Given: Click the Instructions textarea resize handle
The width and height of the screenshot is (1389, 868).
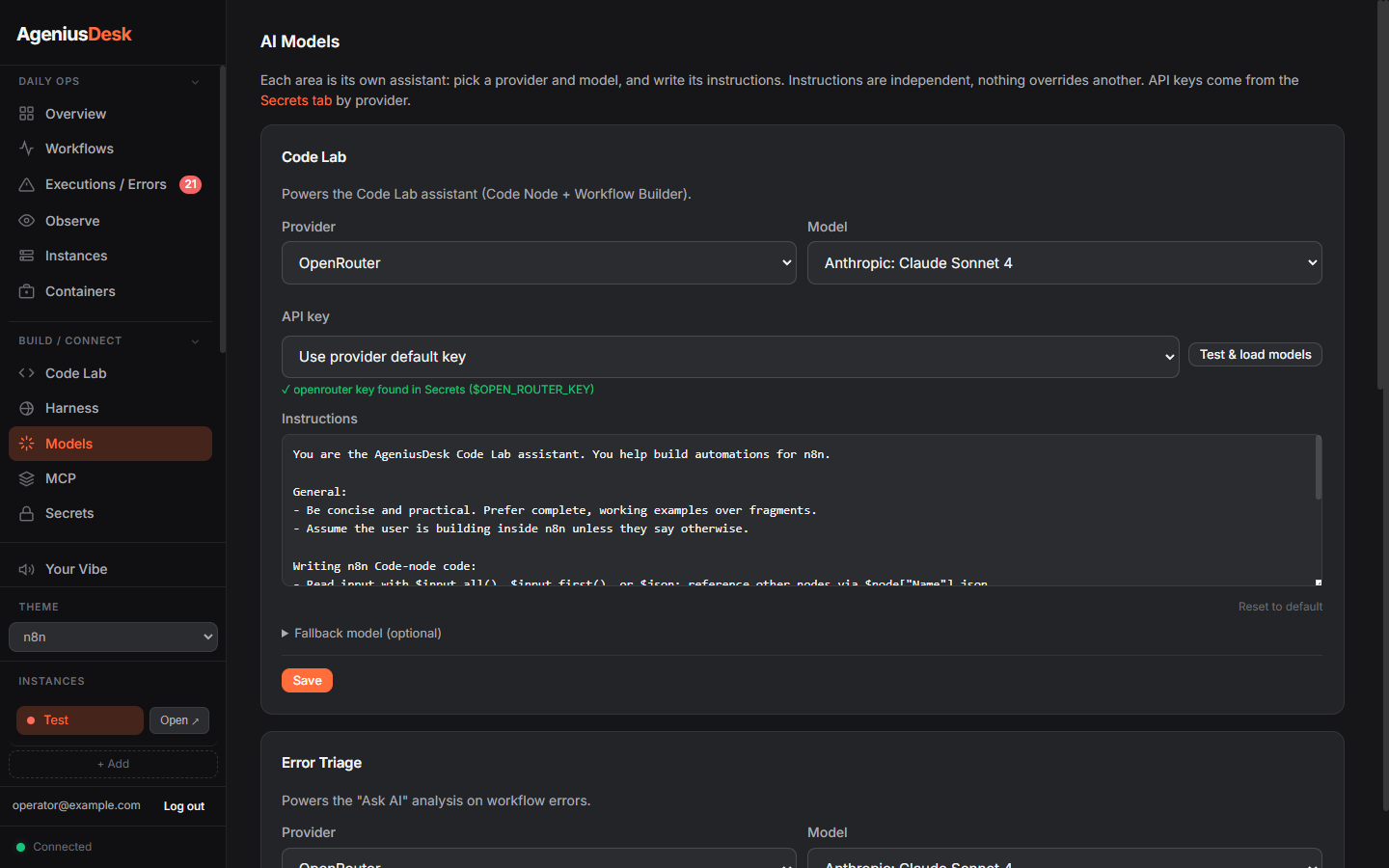Looking at the screenshot, I should pyautogui.click(x=1319, y=583).
